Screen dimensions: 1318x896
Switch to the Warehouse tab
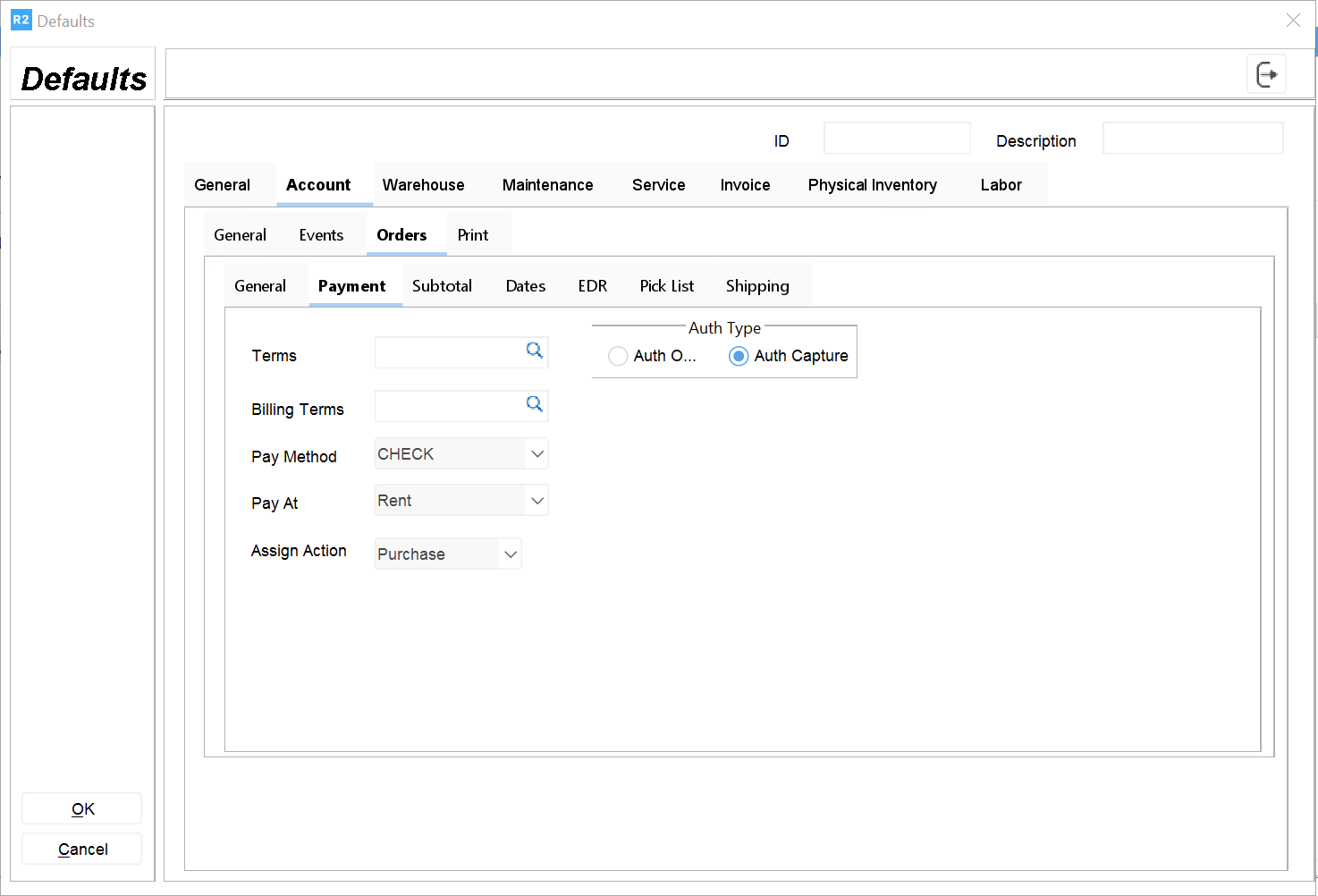click(x=423, y=185)
